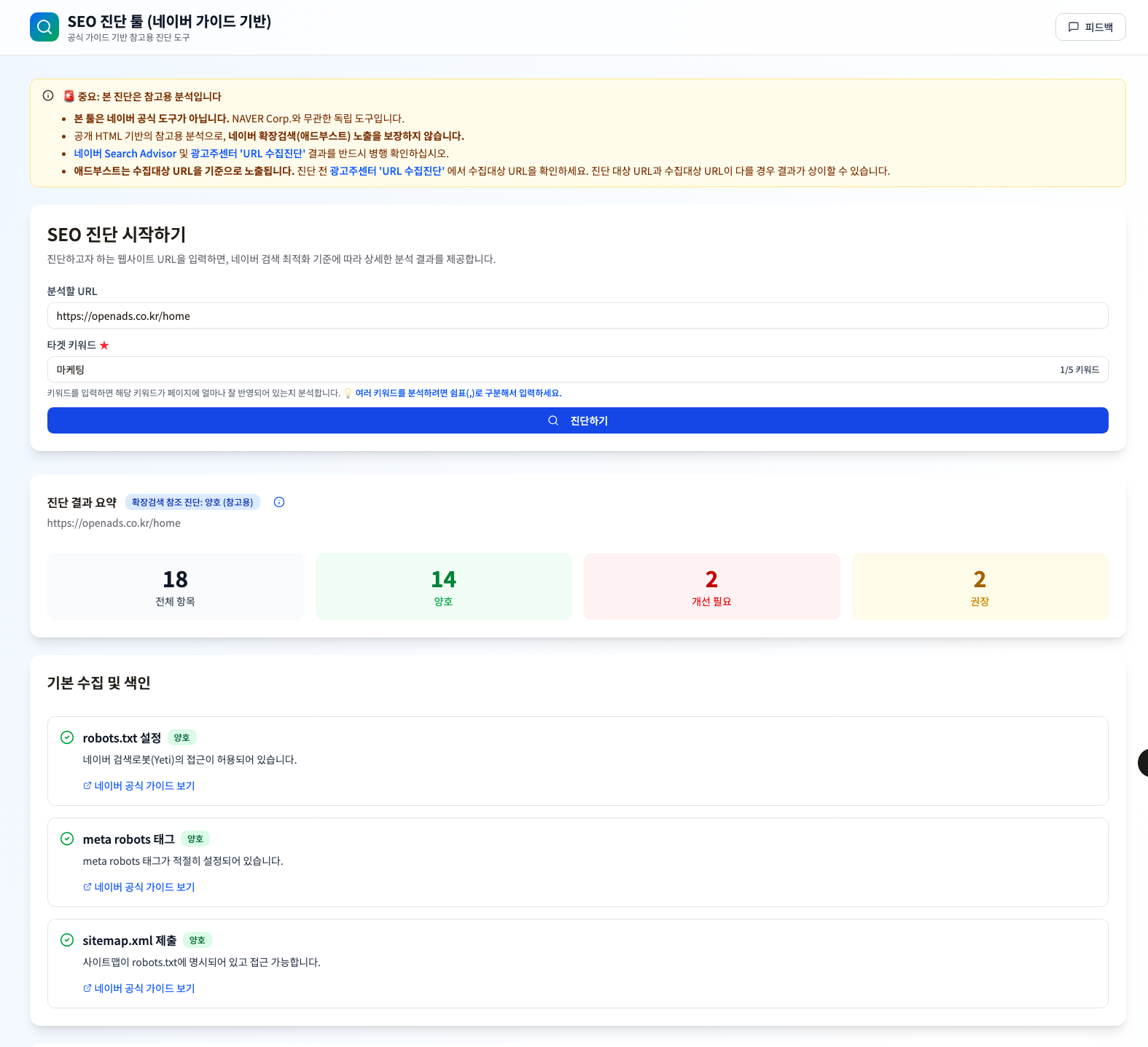The height and width of the screenshot is (1047, 1148).
Task: Select the 2 권장 yellow summary card
Action: pos(980,587)
